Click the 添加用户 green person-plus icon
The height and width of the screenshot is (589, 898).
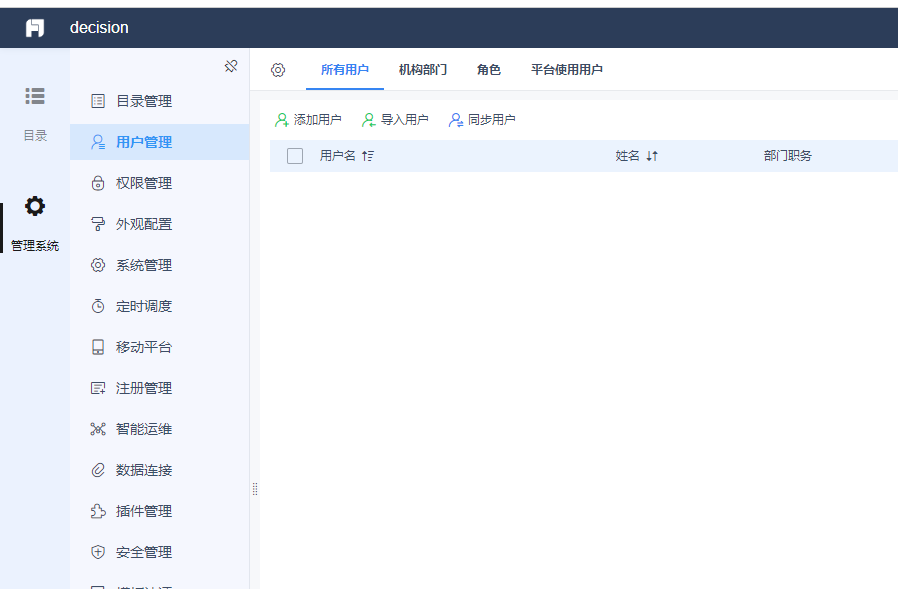(281, 120)
